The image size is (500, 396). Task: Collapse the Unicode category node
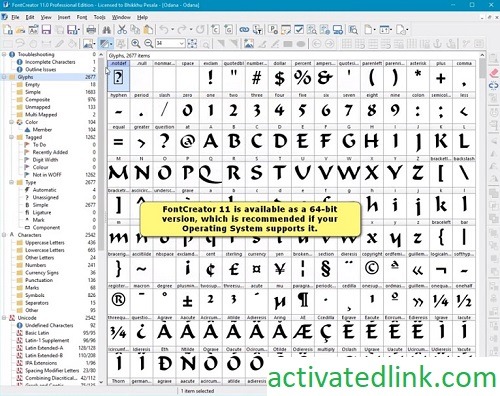(x=4, y=318)
